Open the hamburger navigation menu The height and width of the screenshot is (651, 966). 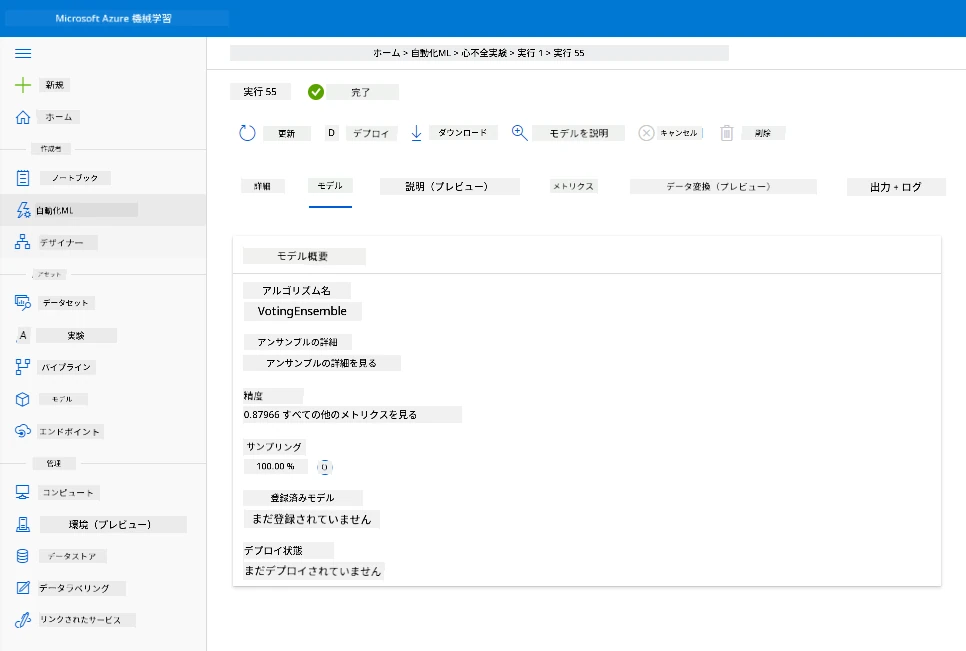pyautogui.click(x=23, y=54)
